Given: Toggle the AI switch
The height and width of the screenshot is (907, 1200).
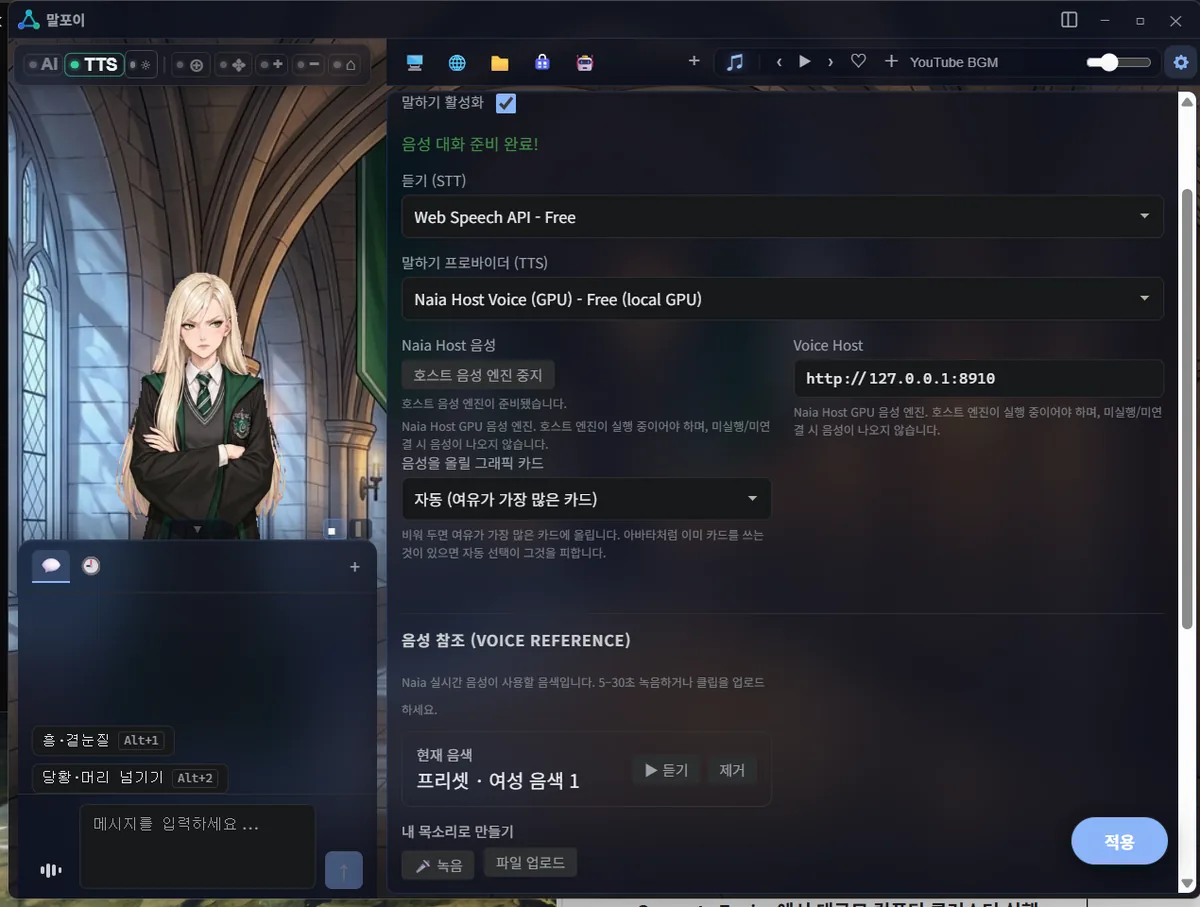Looking at the screenshot, I should (x=44, y=65).
